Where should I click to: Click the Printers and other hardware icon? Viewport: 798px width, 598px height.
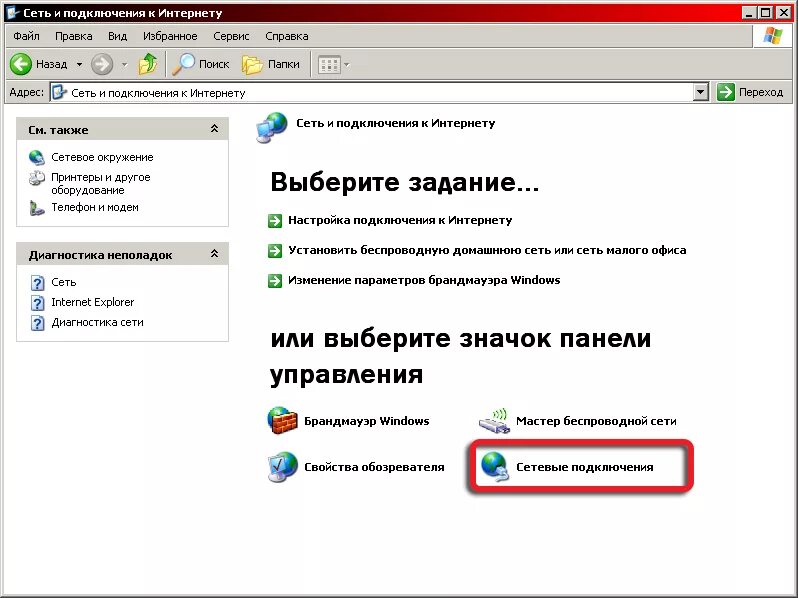(x=37, y=178)
